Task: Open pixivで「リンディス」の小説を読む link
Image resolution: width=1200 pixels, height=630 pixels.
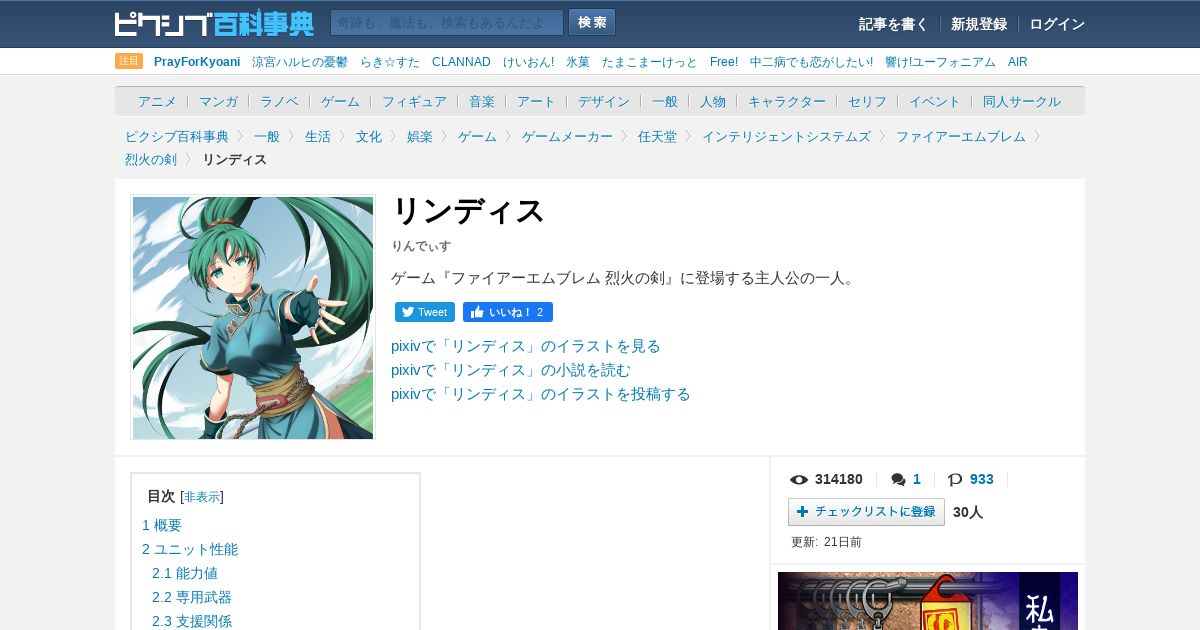Action: (x=511, y=370)
